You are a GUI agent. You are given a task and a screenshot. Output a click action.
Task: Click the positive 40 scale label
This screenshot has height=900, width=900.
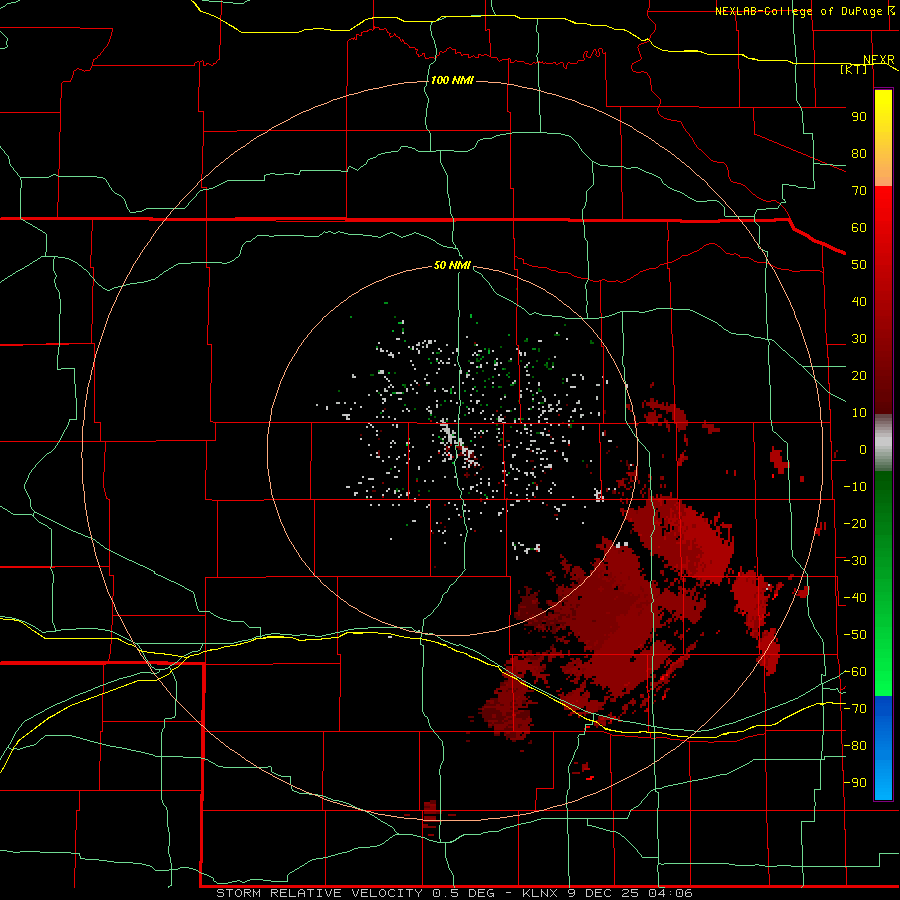point(859,302)
